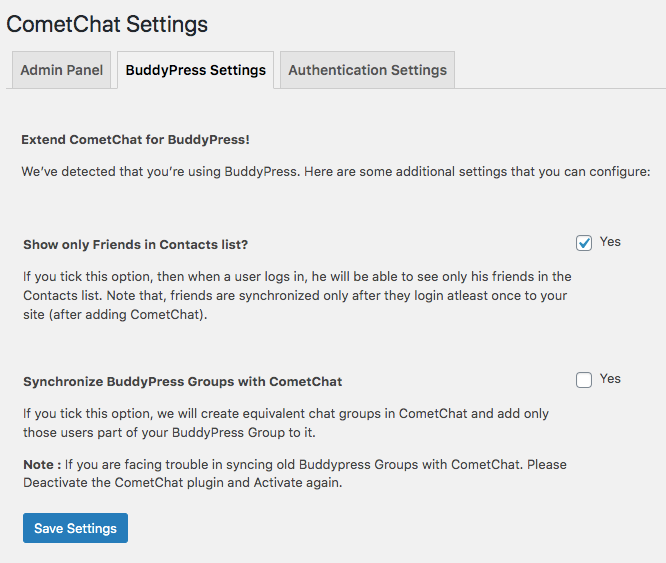Click the Show only Friends in Contacts list heading
666x563 pixels.
point(136,244)
